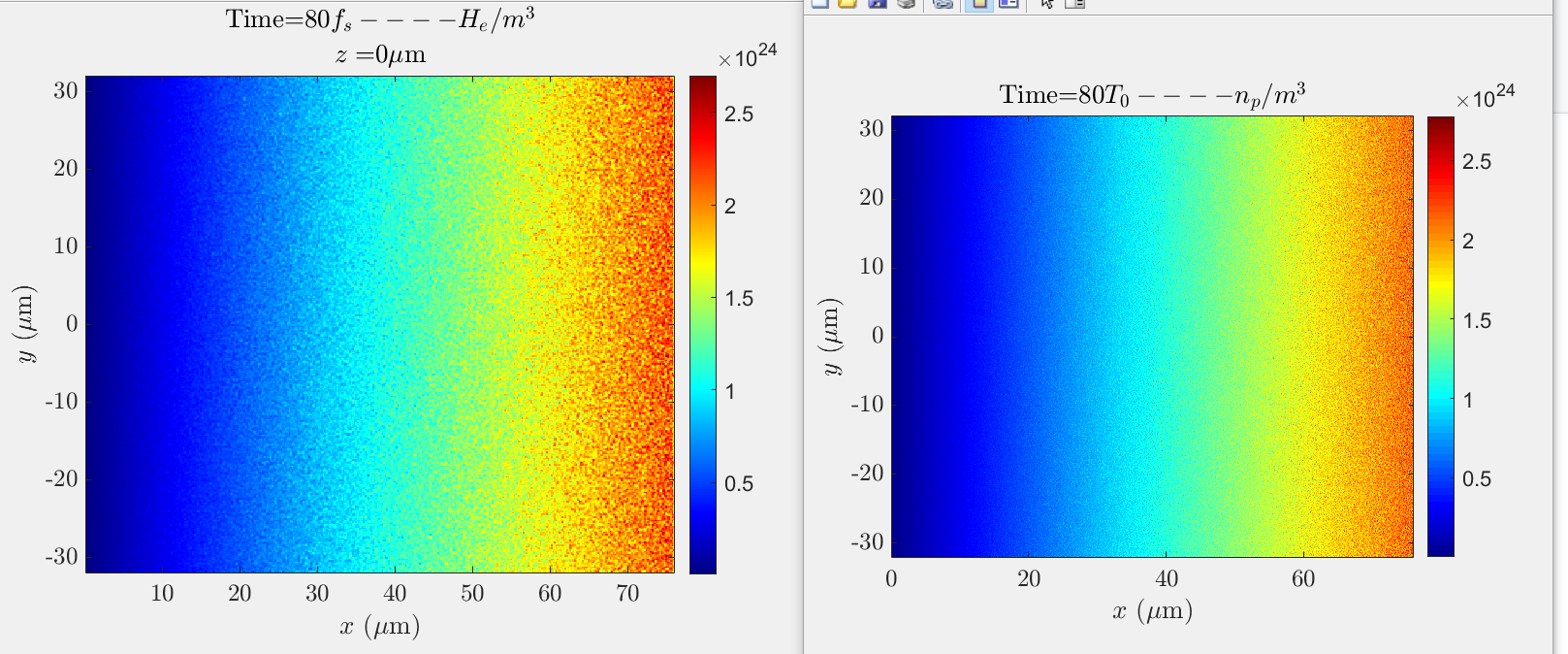Click the 60 x-axis tick in right plot
Viewport: 1568px width, 654px height.
pos(1303,579)
